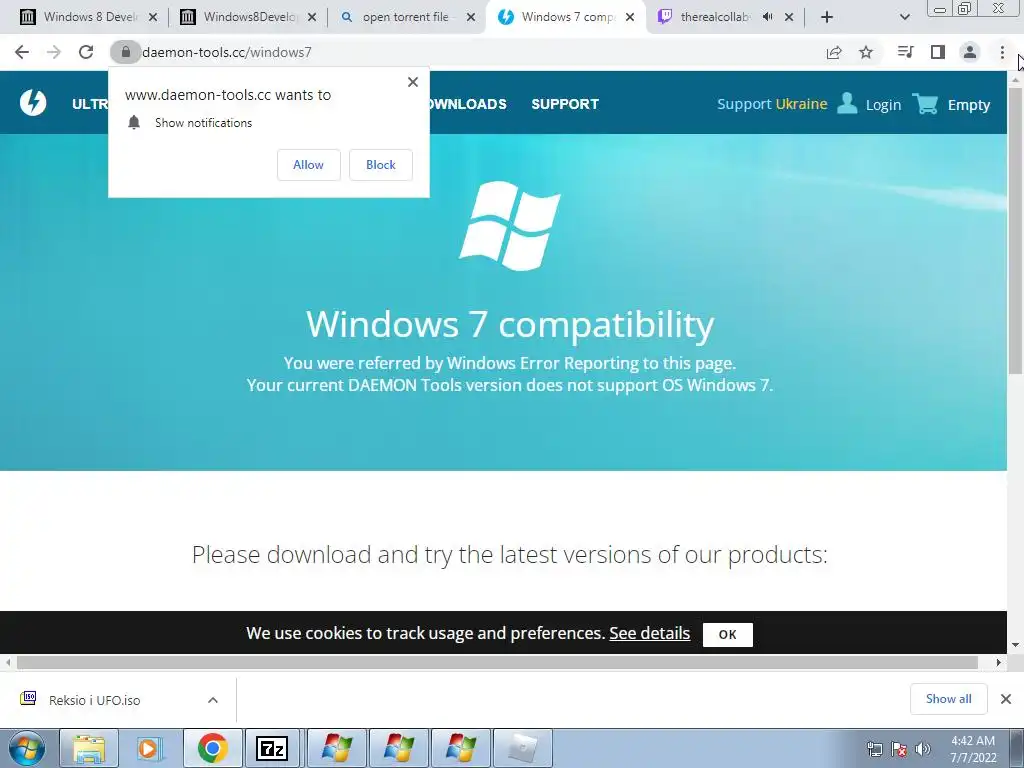Open the Login link

(883, 104)
